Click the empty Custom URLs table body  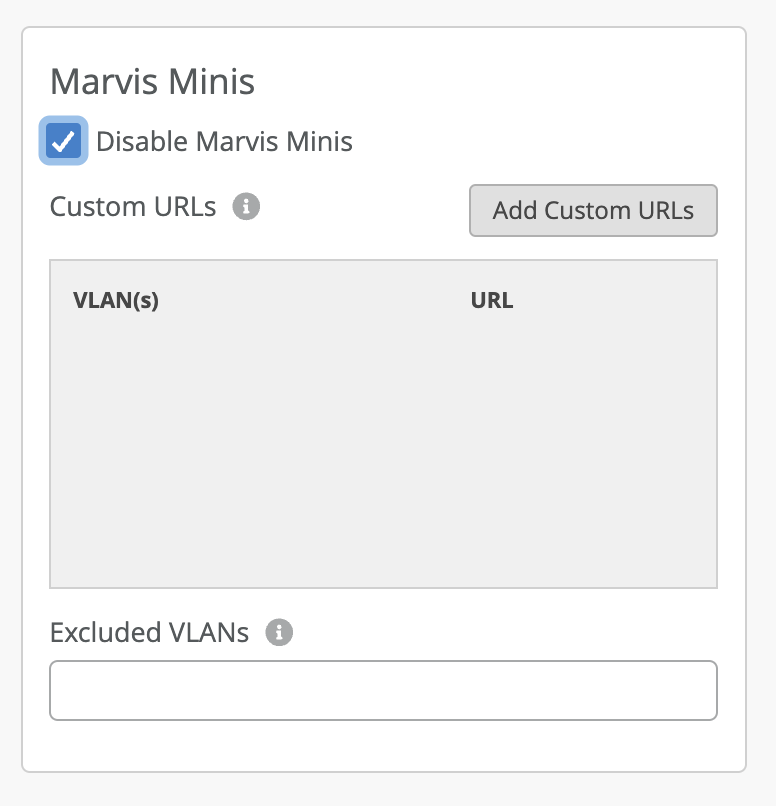(383, 450)
